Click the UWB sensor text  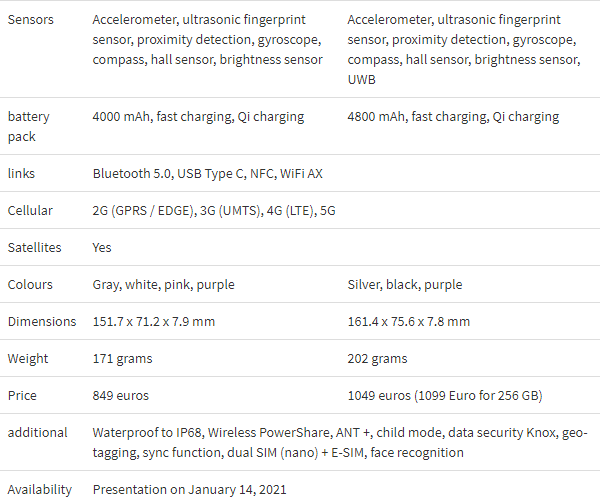click(362, 80)
